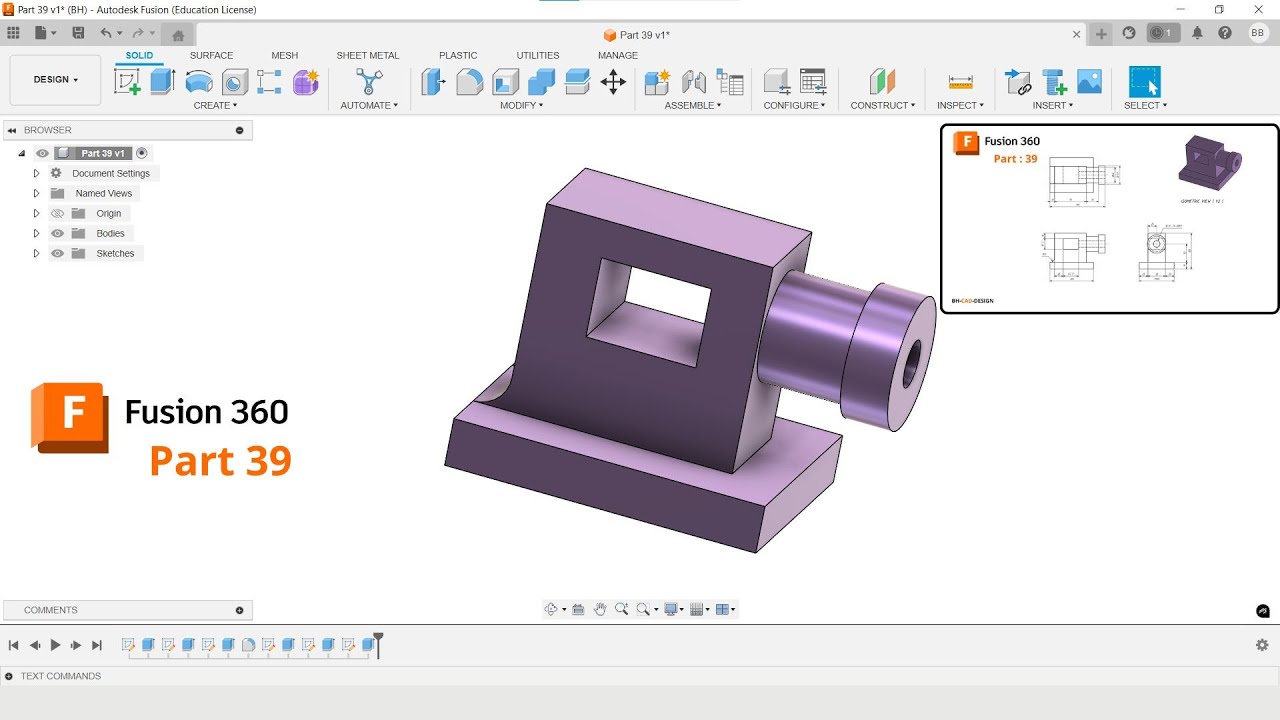This screenshot has height=720, width=1280.
Task: Switch to the SHEET METAL tab
Action: click(x=368, y=55)
